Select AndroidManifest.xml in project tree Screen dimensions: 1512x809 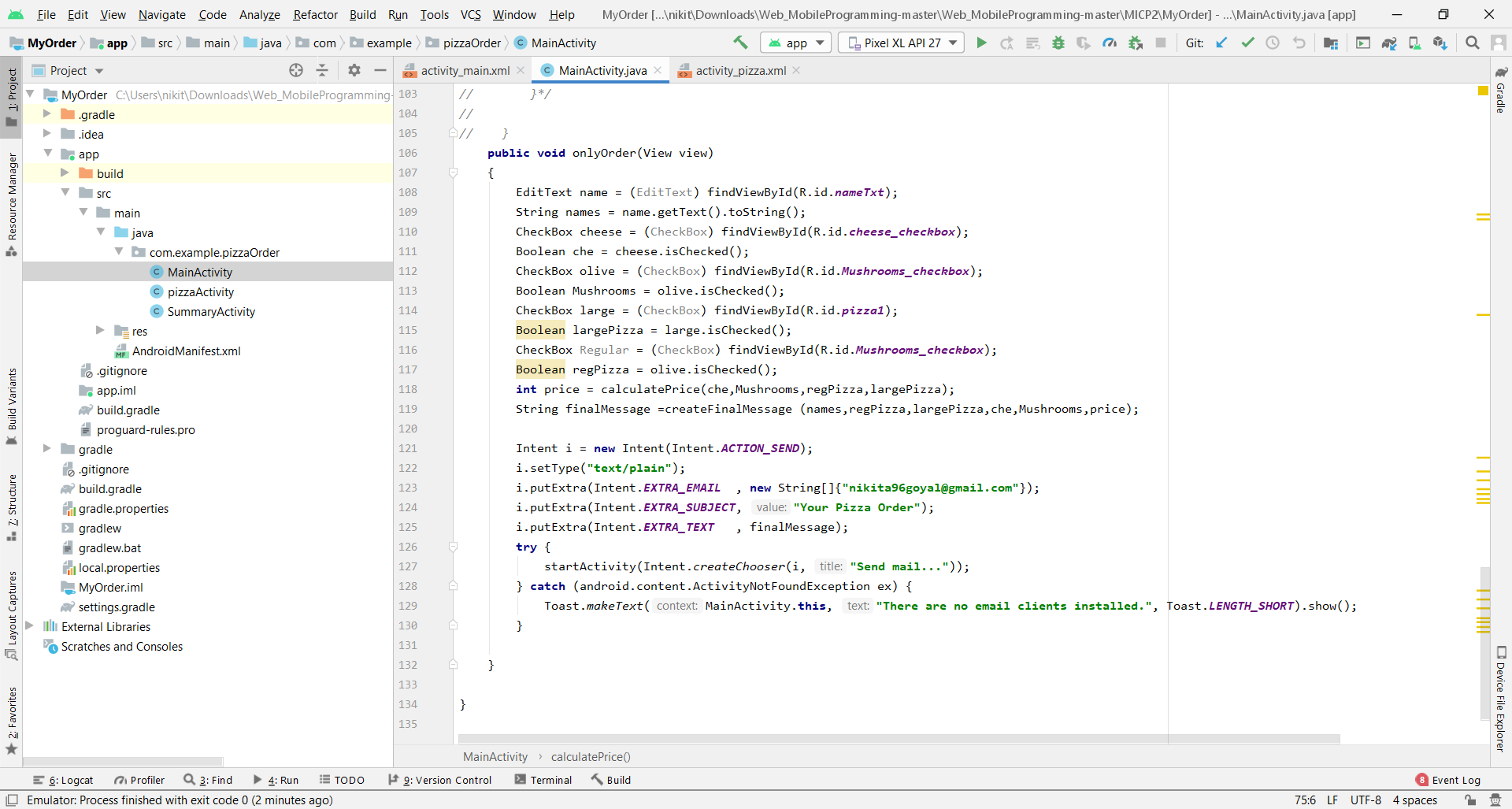[x=186, y=351]
